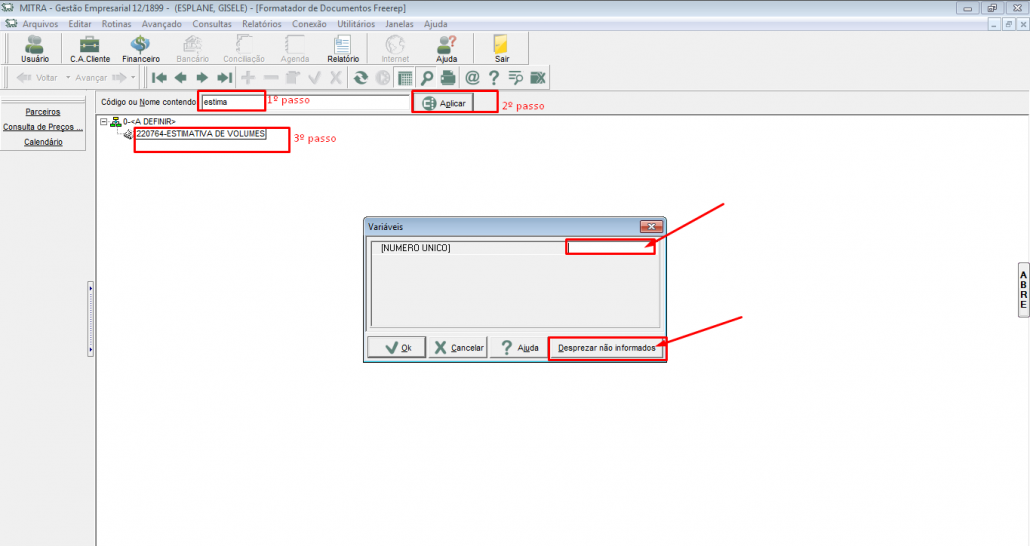The height and width of the screenshot is (546, 1030).
Task: Collapse the 0-<A DEFINIR> tree node
Action: coord(105,121)
